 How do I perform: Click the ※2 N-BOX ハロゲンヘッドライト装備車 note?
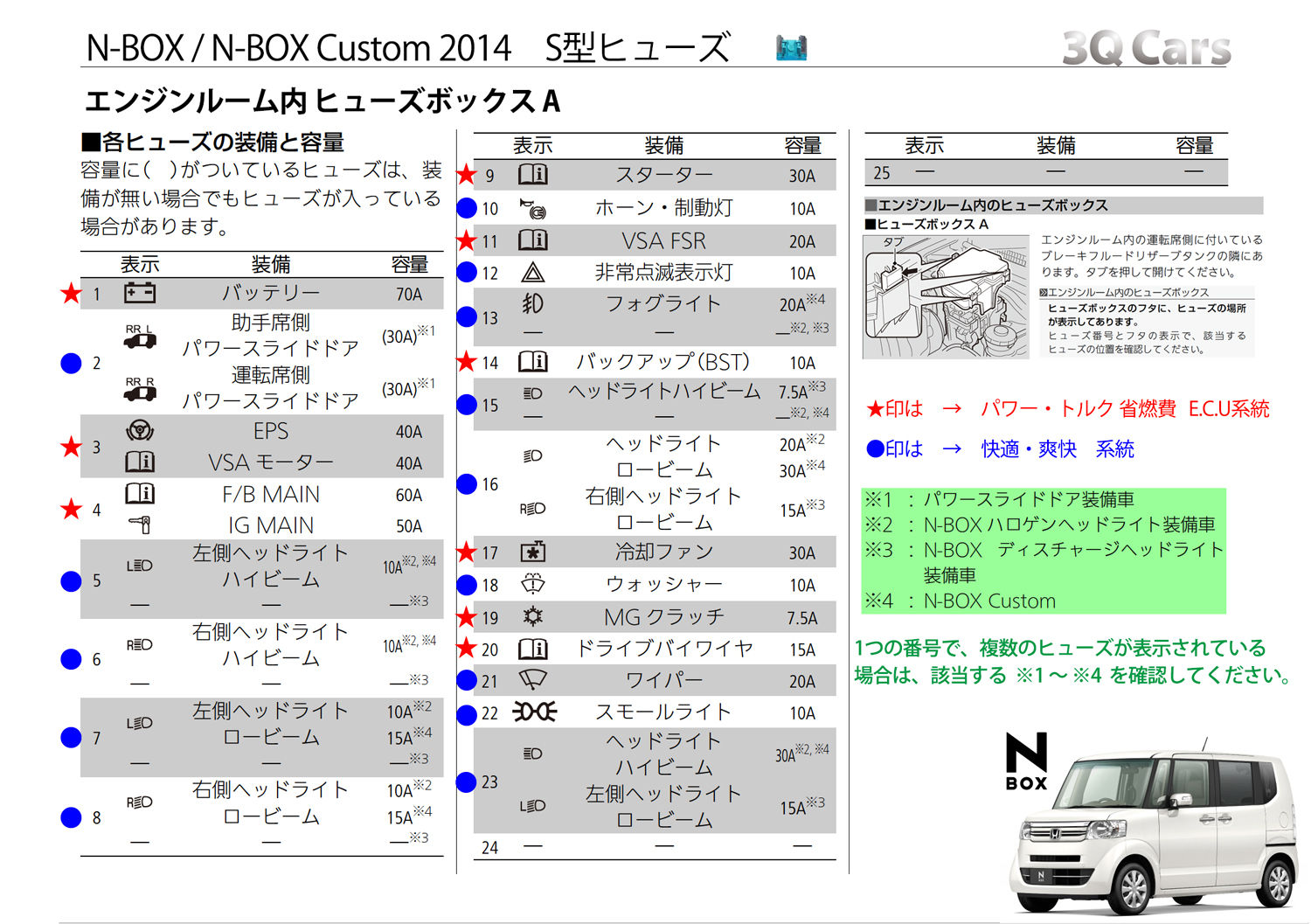pos(1040,525)
